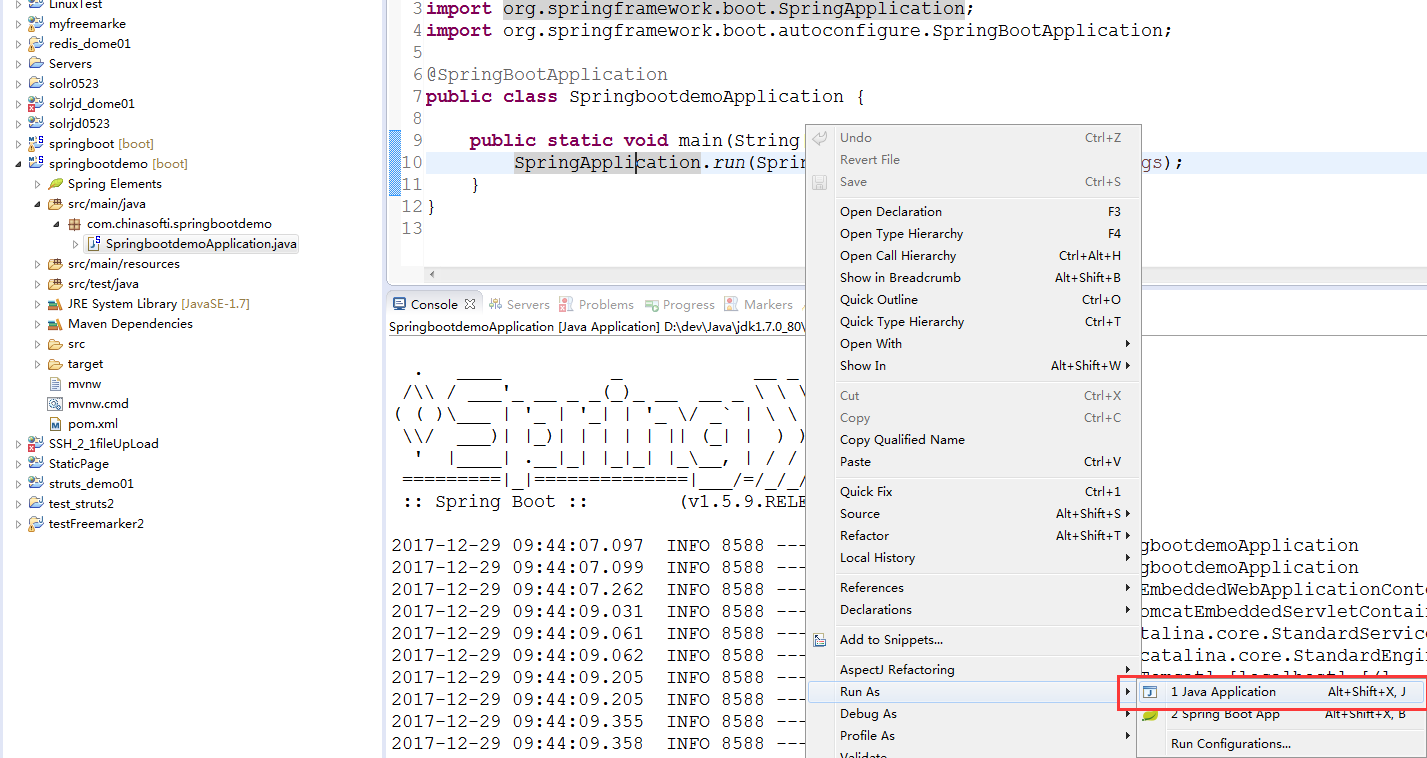Click the Maven Dependencies library icon
Screen dimensions: 1427x758
56,324
